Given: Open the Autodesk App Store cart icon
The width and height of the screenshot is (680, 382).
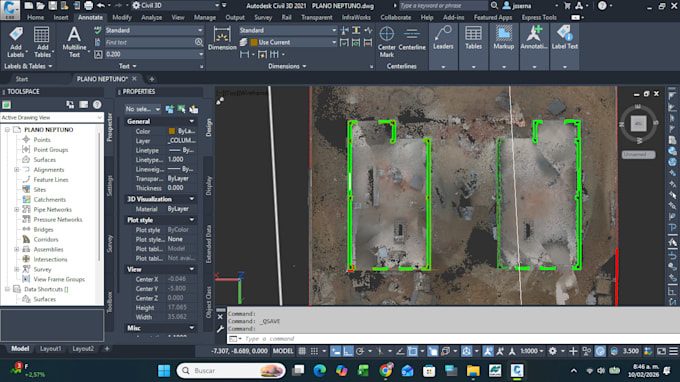Looking at the screenshot, I should (x=567, y=6).
